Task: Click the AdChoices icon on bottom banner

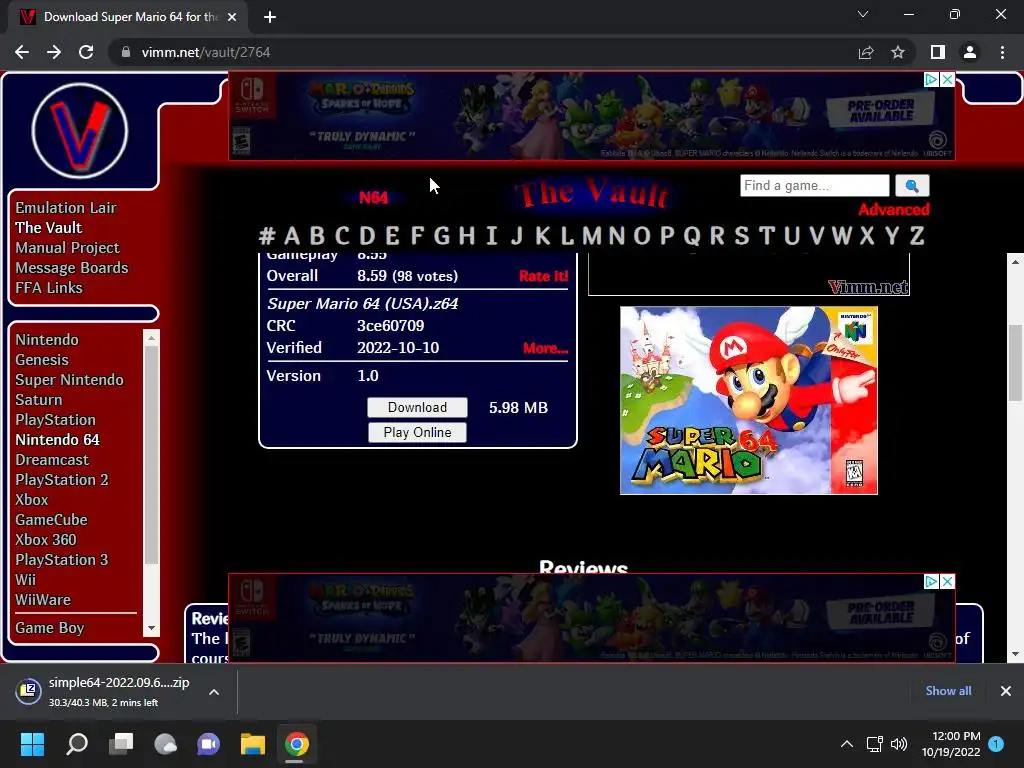Action: (x=931, y=581)
